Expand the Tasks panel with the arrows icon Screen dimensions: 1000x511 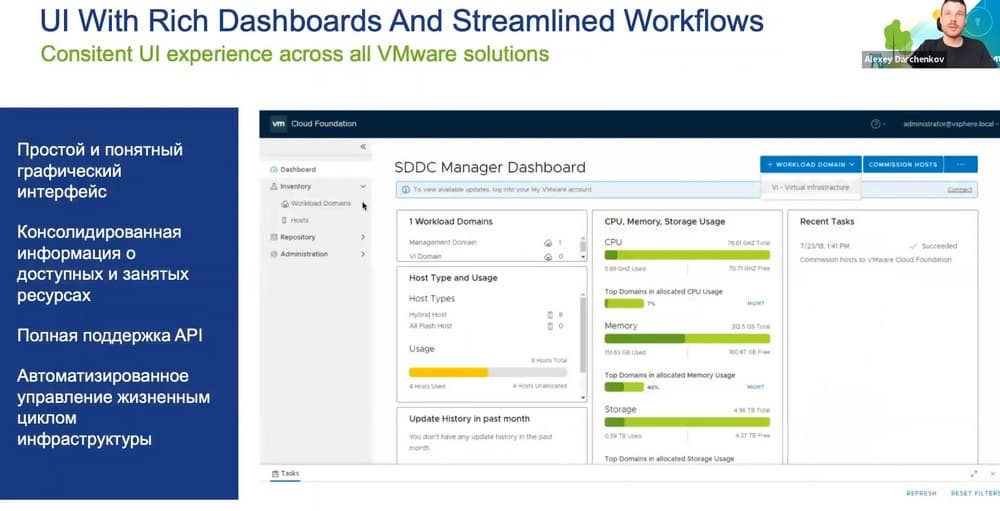[974, 473]
